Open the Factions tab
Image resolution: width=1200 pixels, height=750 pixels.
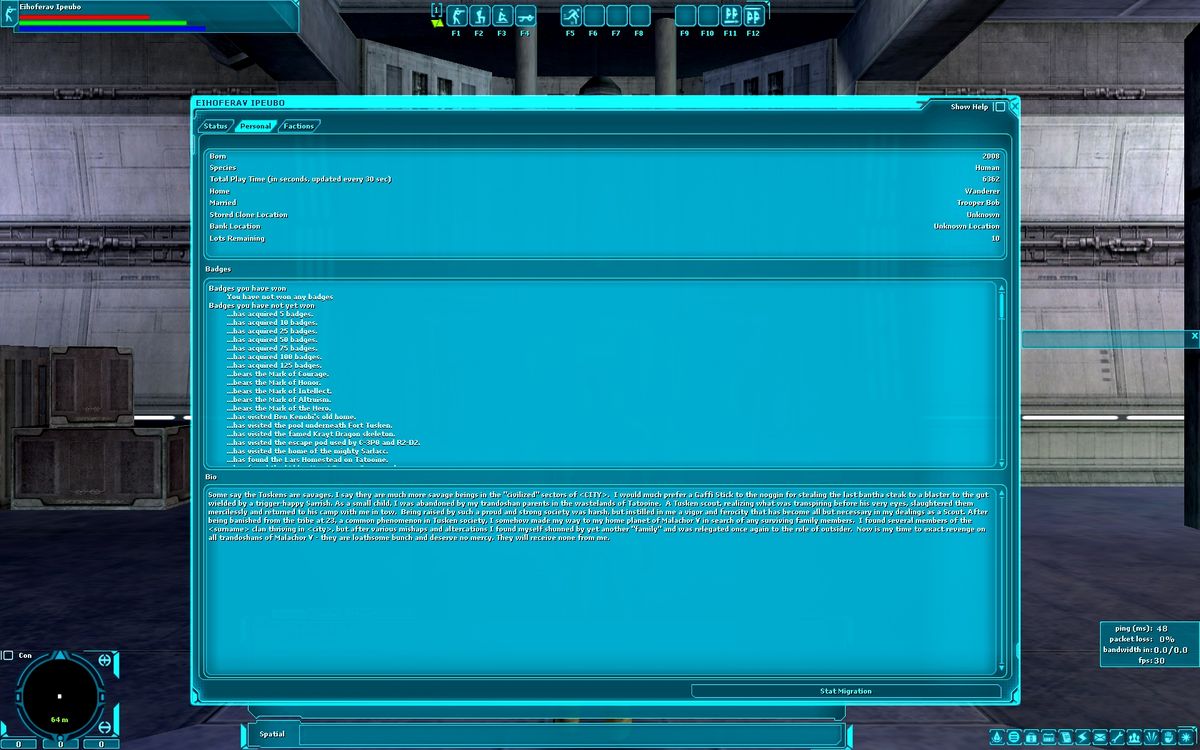click(298, 126)
